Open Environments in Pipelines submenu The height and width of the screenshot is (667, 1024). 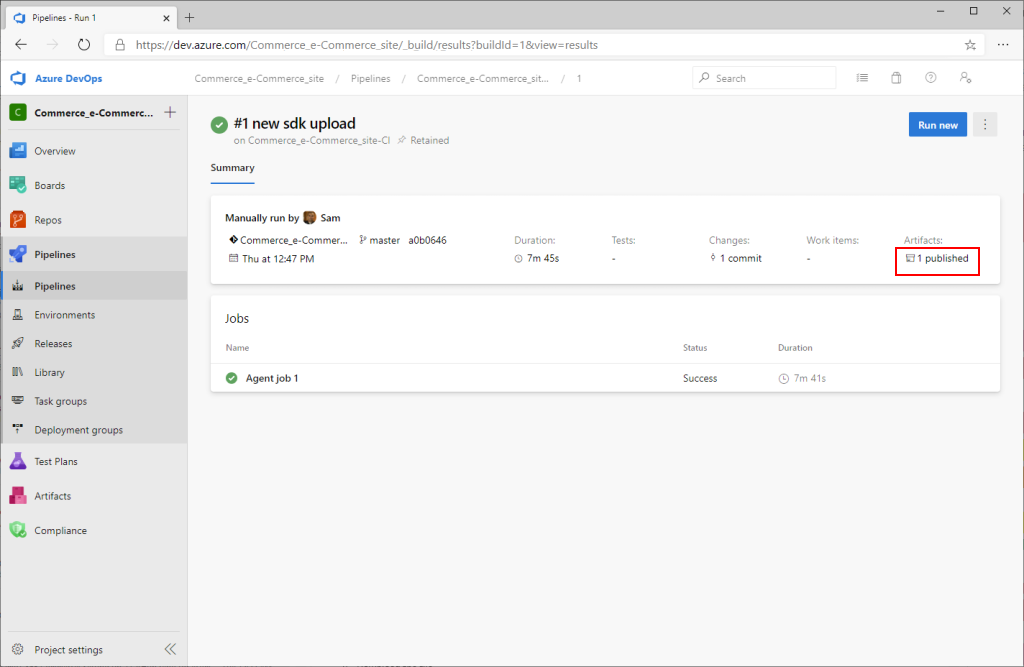click(64, 315)
